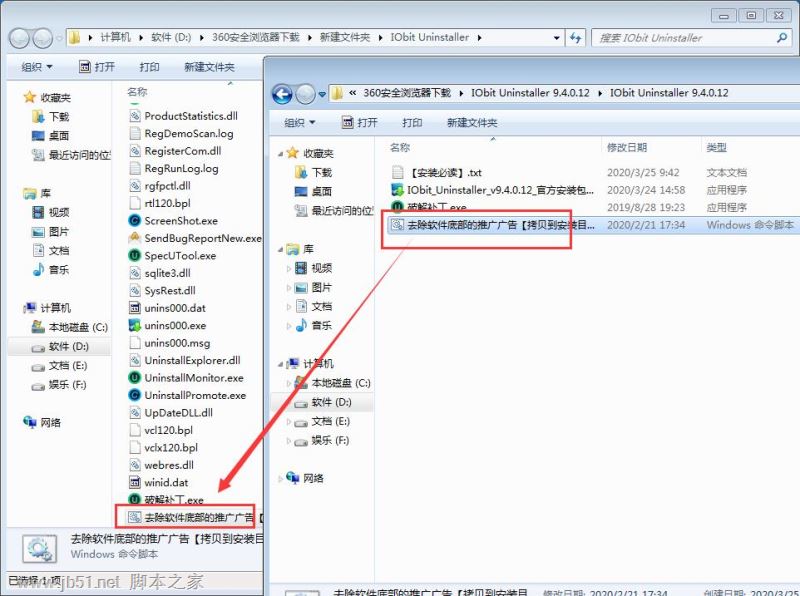The height and width of the screenshot is (596, 800).
Task: Open 视频 library icon in rear sidebar
Action: click(x=38, y=212)
